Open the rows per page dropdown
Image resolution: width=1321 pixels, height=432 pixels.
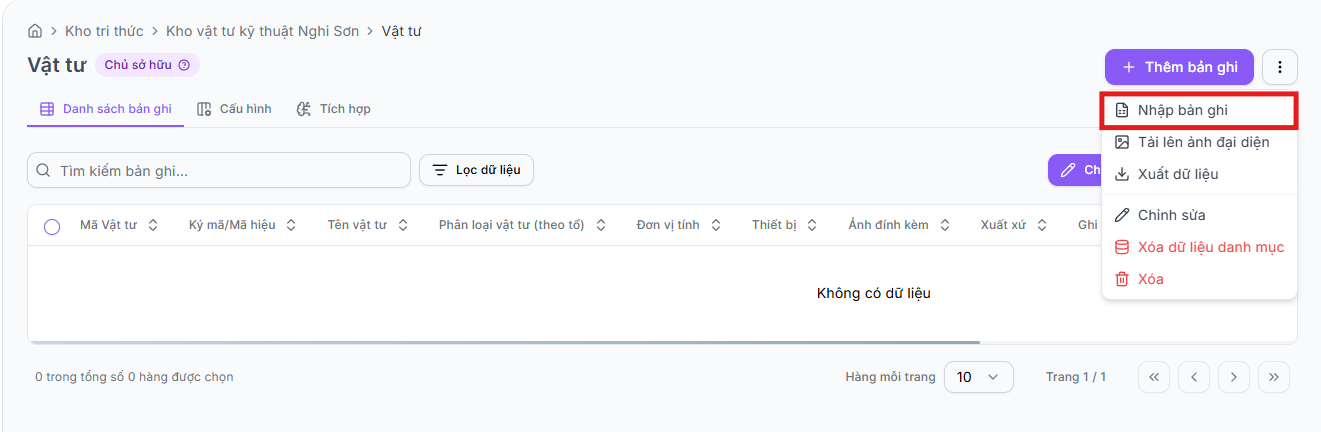tap(979, 377)
